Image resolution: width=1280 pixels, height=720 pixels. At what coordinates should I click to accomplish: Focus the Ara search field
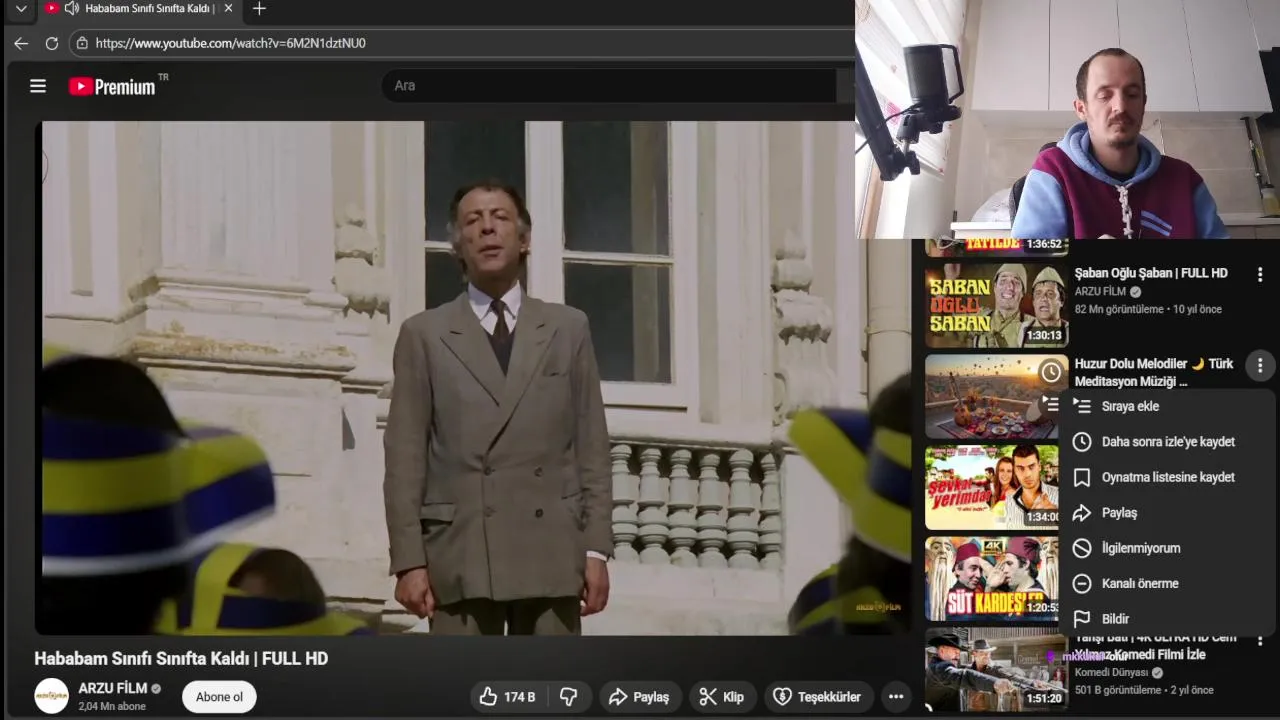[608, 86]
